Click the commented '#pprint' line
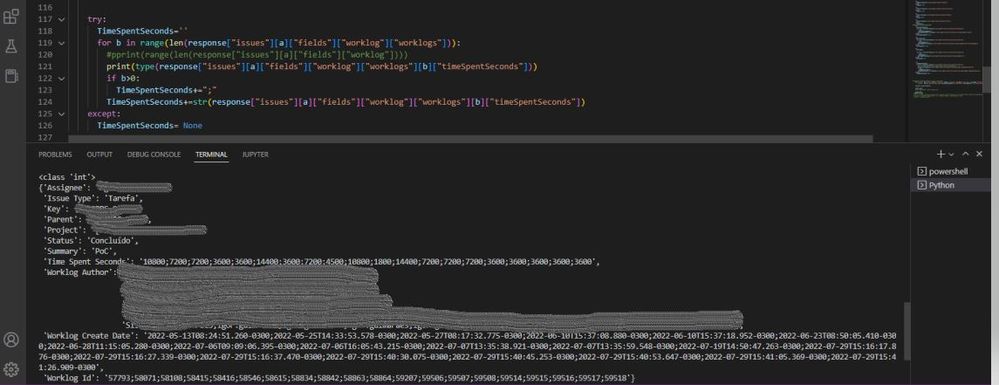This screenshot has width=999, height=385. (x=257, y=55)
